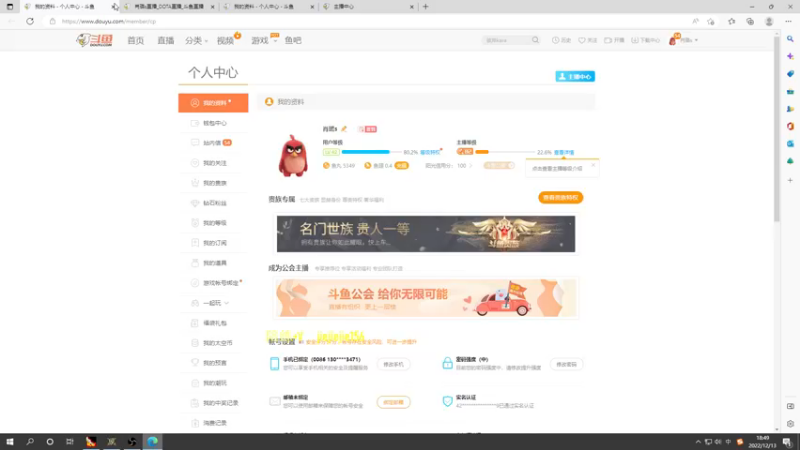800x450 pixels.
Task: Click the orange recharge button near 鱼翅
Action: point(402,165)
